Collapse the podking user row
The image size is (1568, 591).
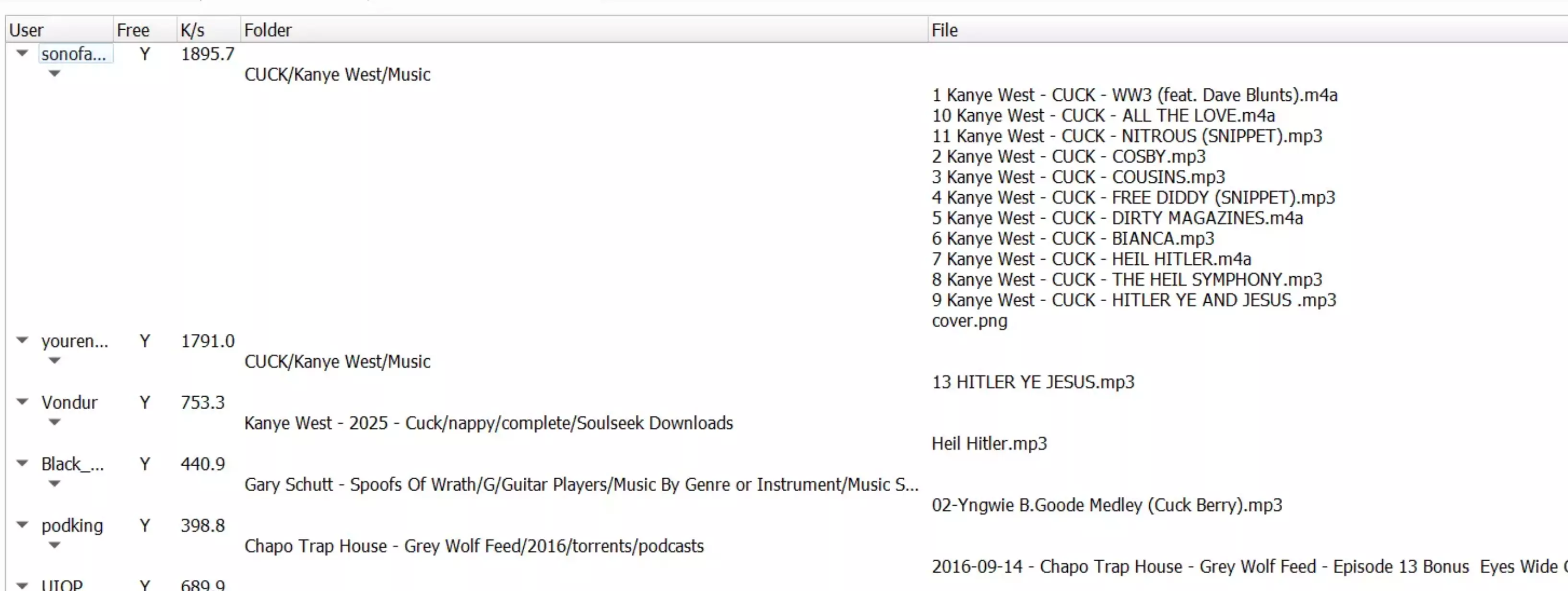pyautogui.click(x=23, y=525)
